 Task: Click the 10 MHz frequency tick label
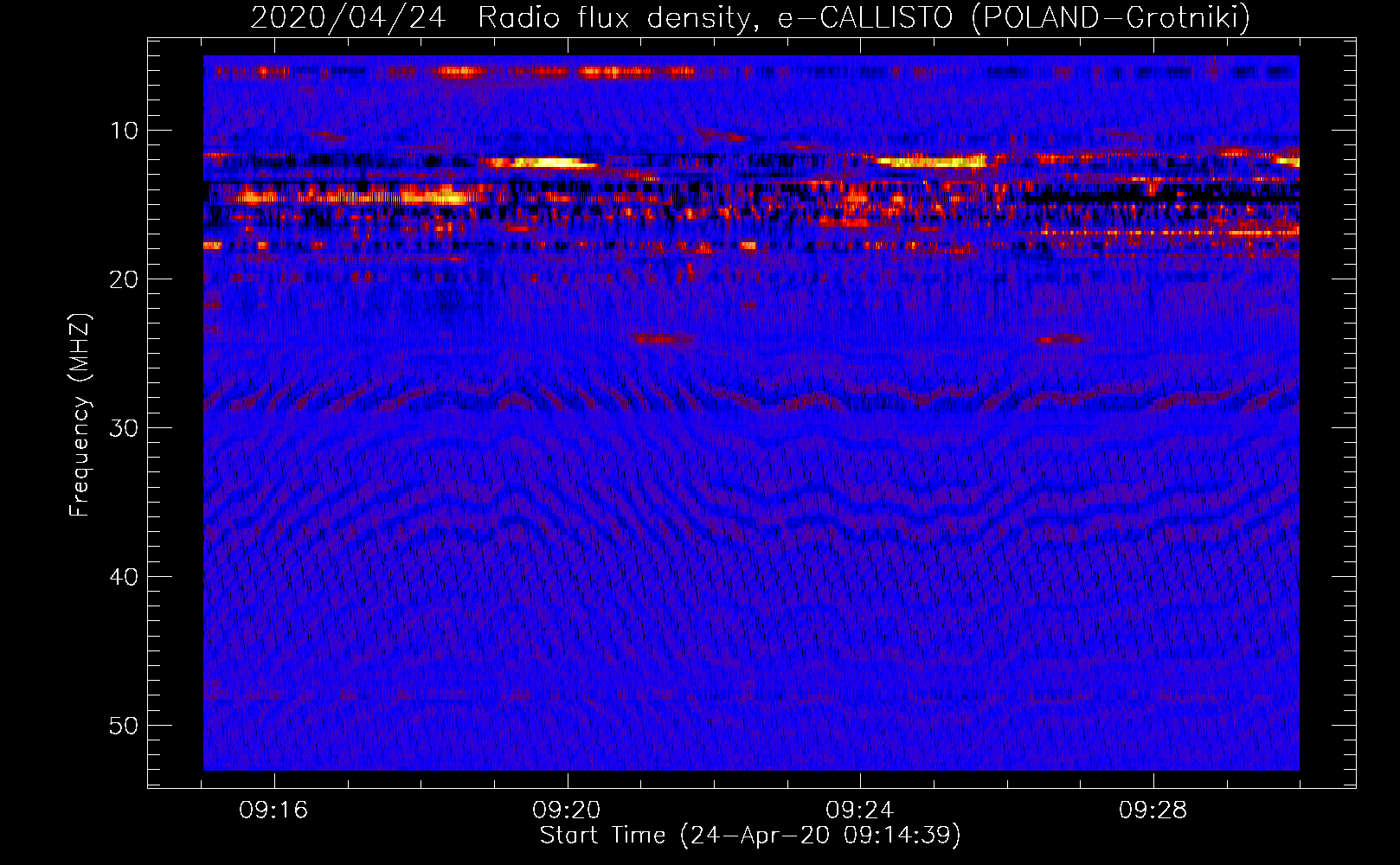pos(125,131)
